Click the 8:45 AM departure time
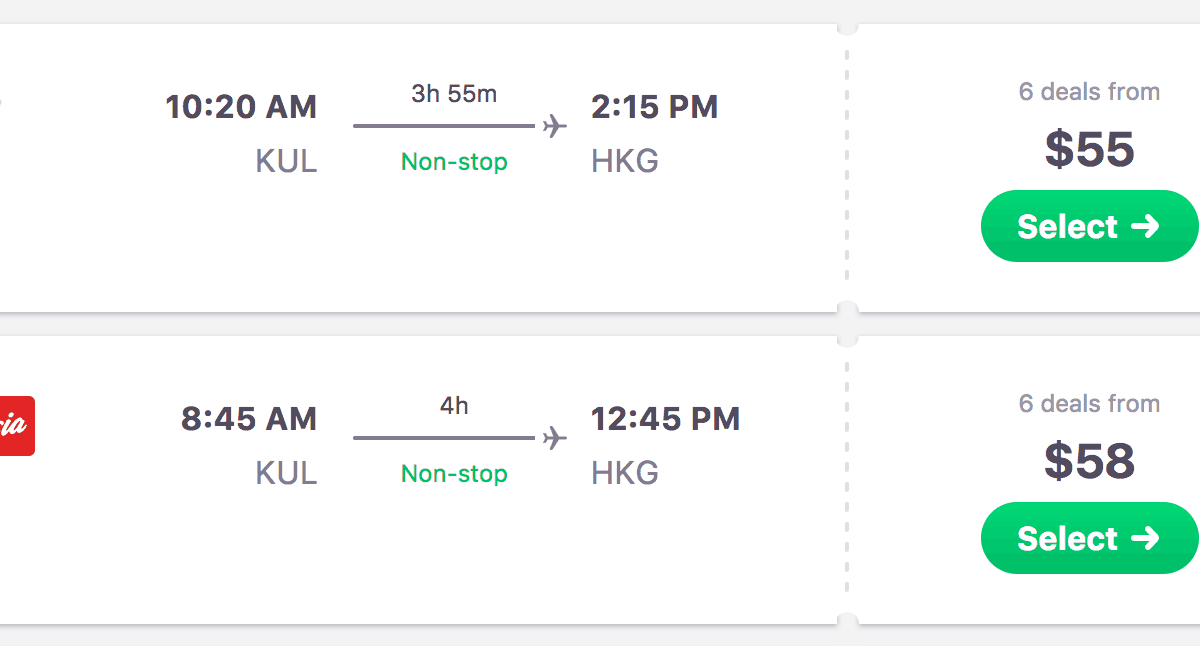The height and width of the screenshot is (646, 1200). tap(249, 419)
